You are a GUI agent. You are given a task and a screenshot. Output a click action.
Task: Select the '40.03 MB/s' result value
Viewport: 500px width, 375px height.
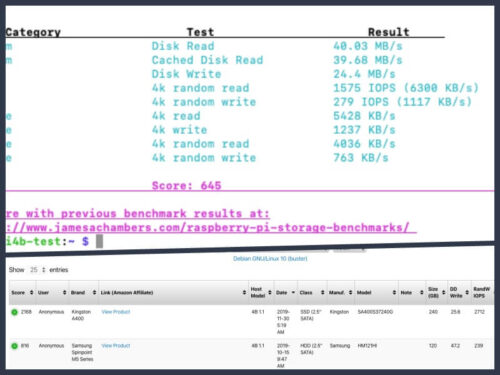point(368,46)
